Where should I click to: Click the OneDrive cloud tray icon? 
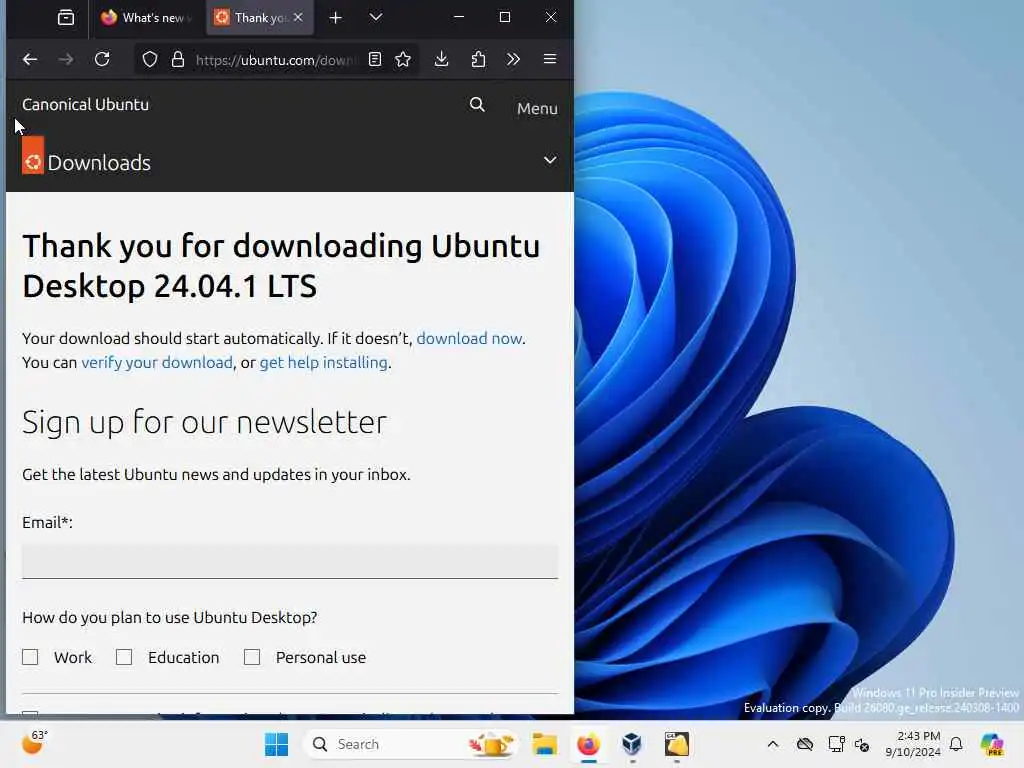[x=805, y=744]
